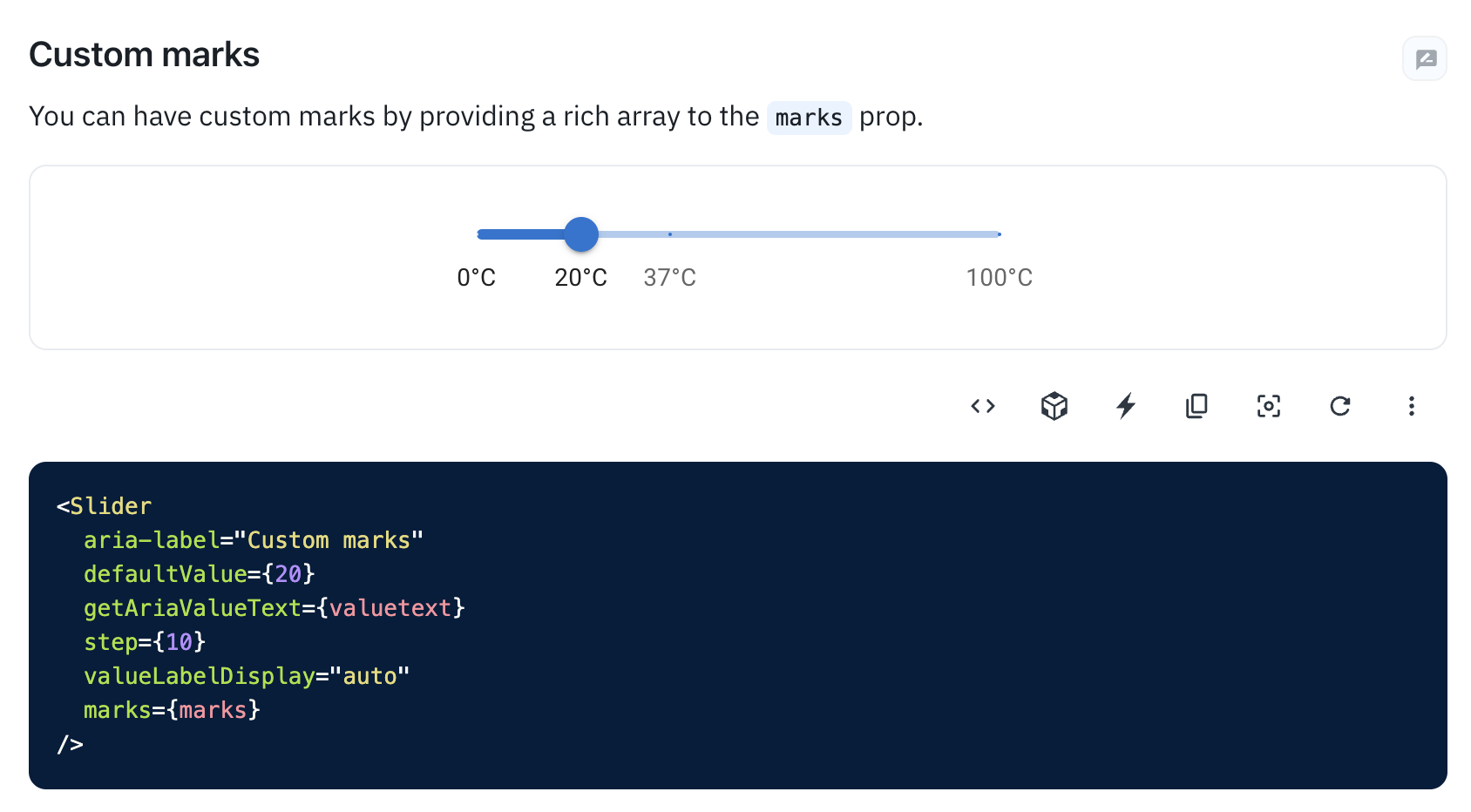Image resolution: width=1471 pixels, height=812 pixels.
Task: Click the inline marks prop chip
Action: (x=809, y=117)
